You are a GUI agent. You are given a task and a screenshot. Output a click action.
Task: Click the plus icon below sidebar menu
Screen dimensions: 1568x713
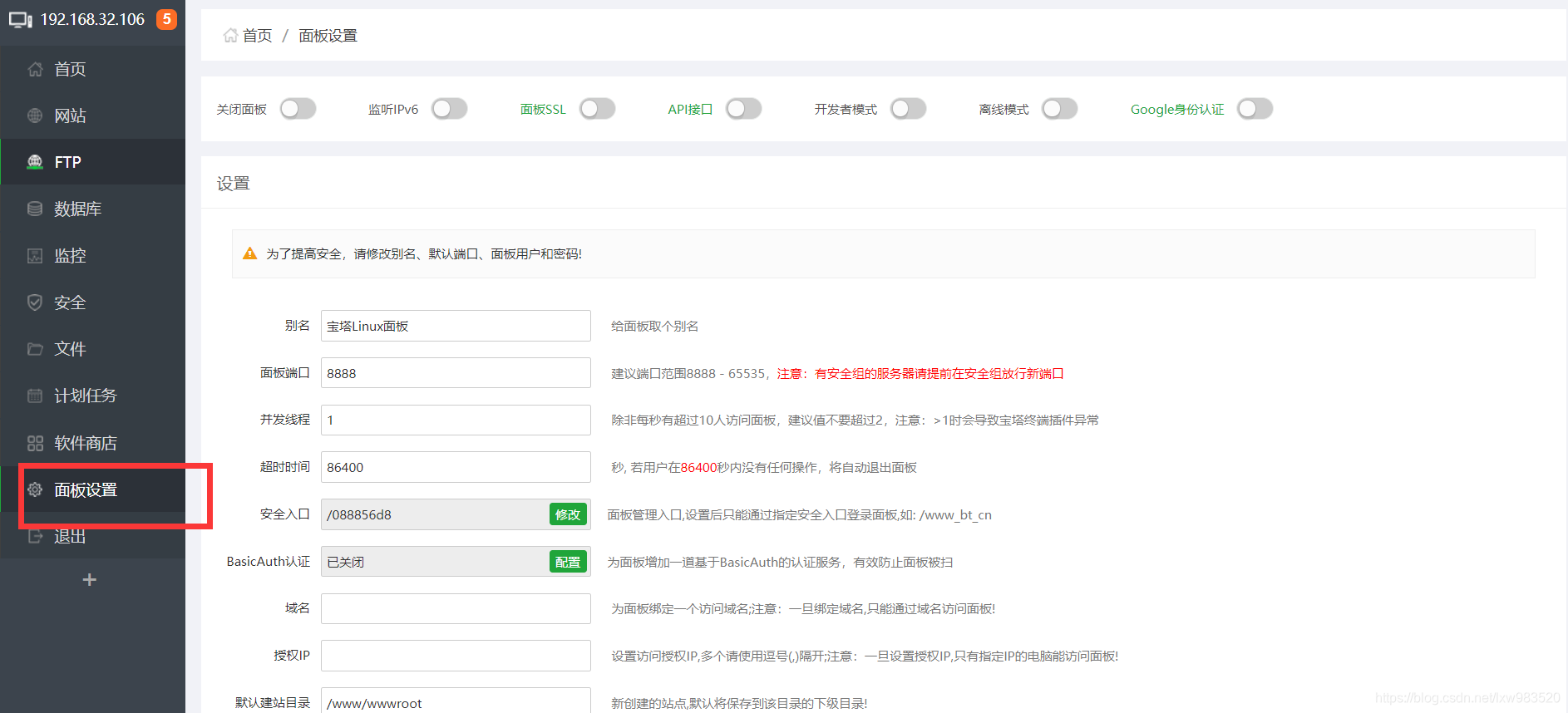coord(90,579)
